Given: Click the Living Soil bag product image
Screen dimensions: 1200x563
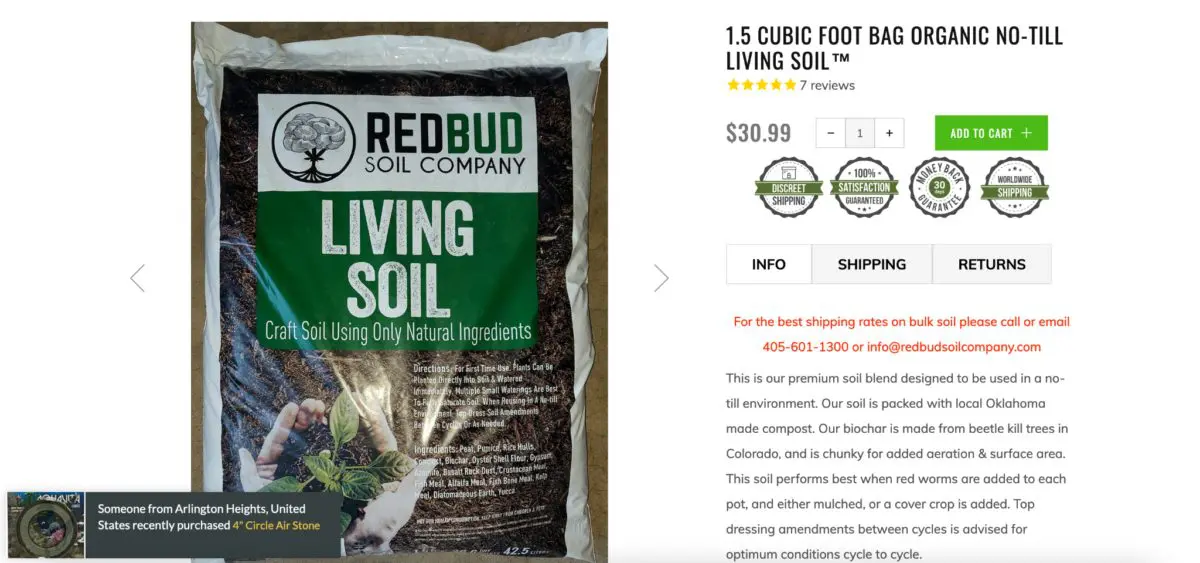Looking at the screenshot, I should pyautogui.click(x=399, y=292).
